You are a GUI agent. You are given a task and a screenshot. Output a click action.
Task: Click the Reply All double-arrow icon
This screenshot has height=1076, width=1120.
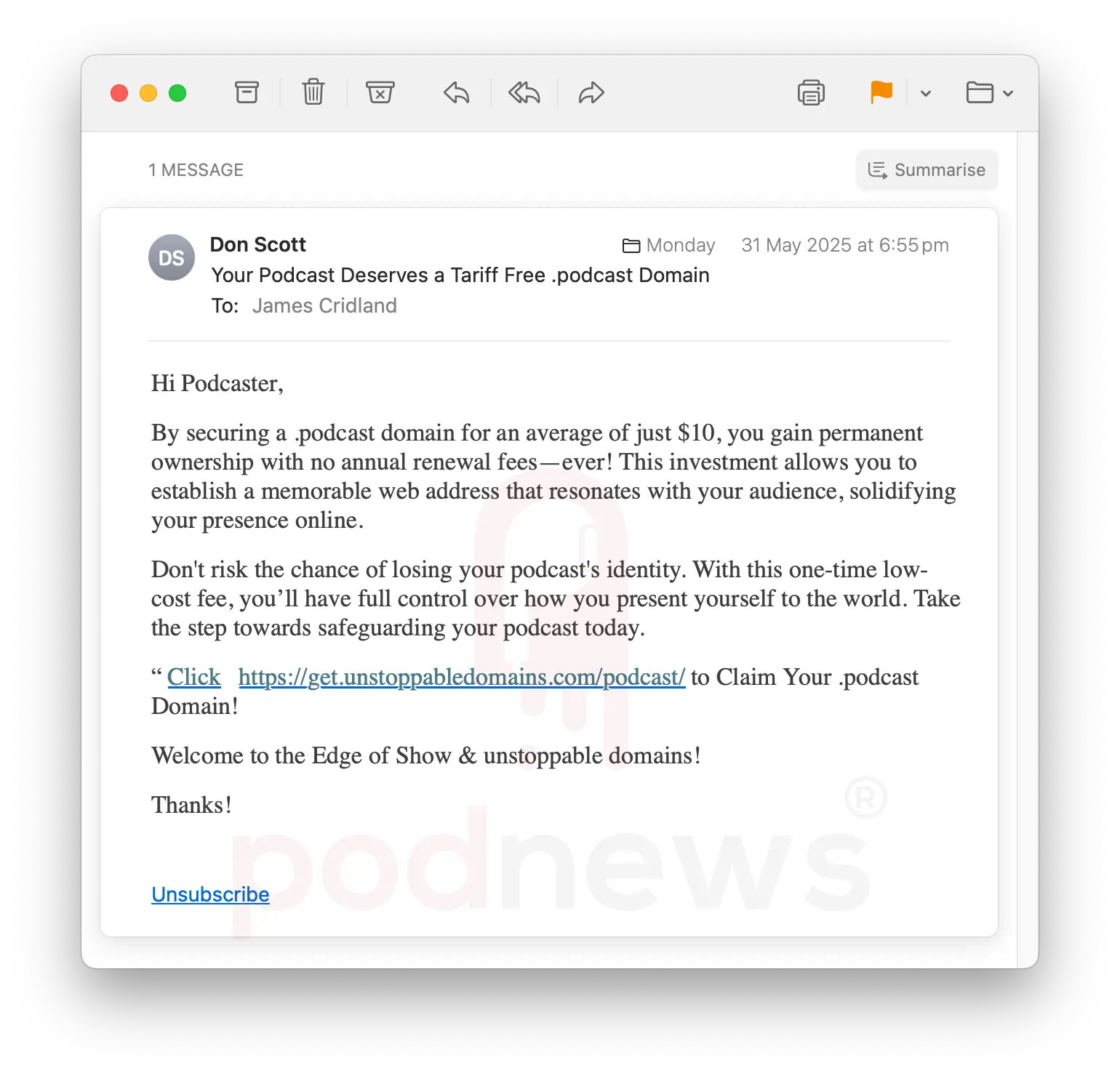[524, 93]
